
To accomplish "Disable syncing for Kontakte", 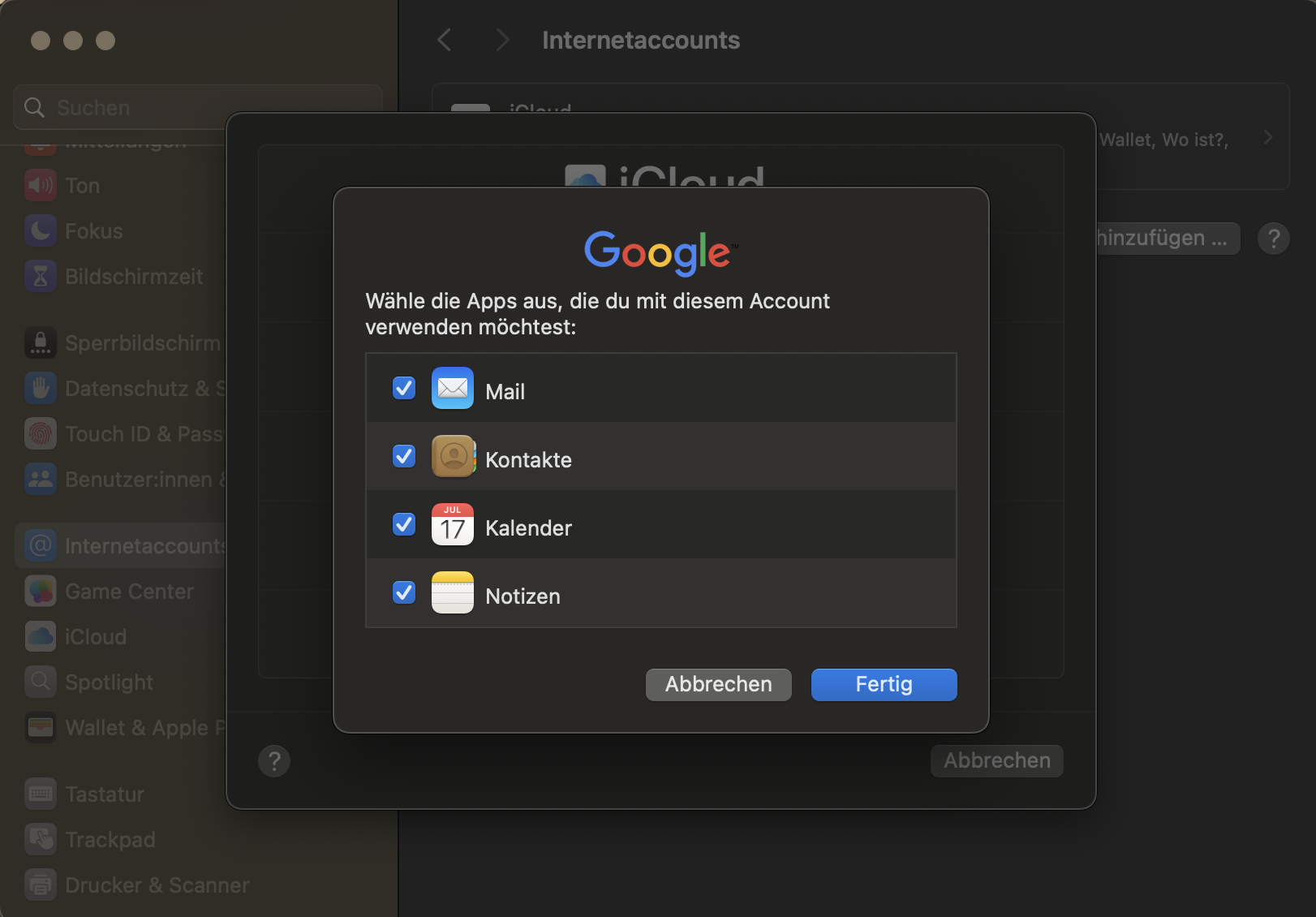I will click(x=403, y=456).
